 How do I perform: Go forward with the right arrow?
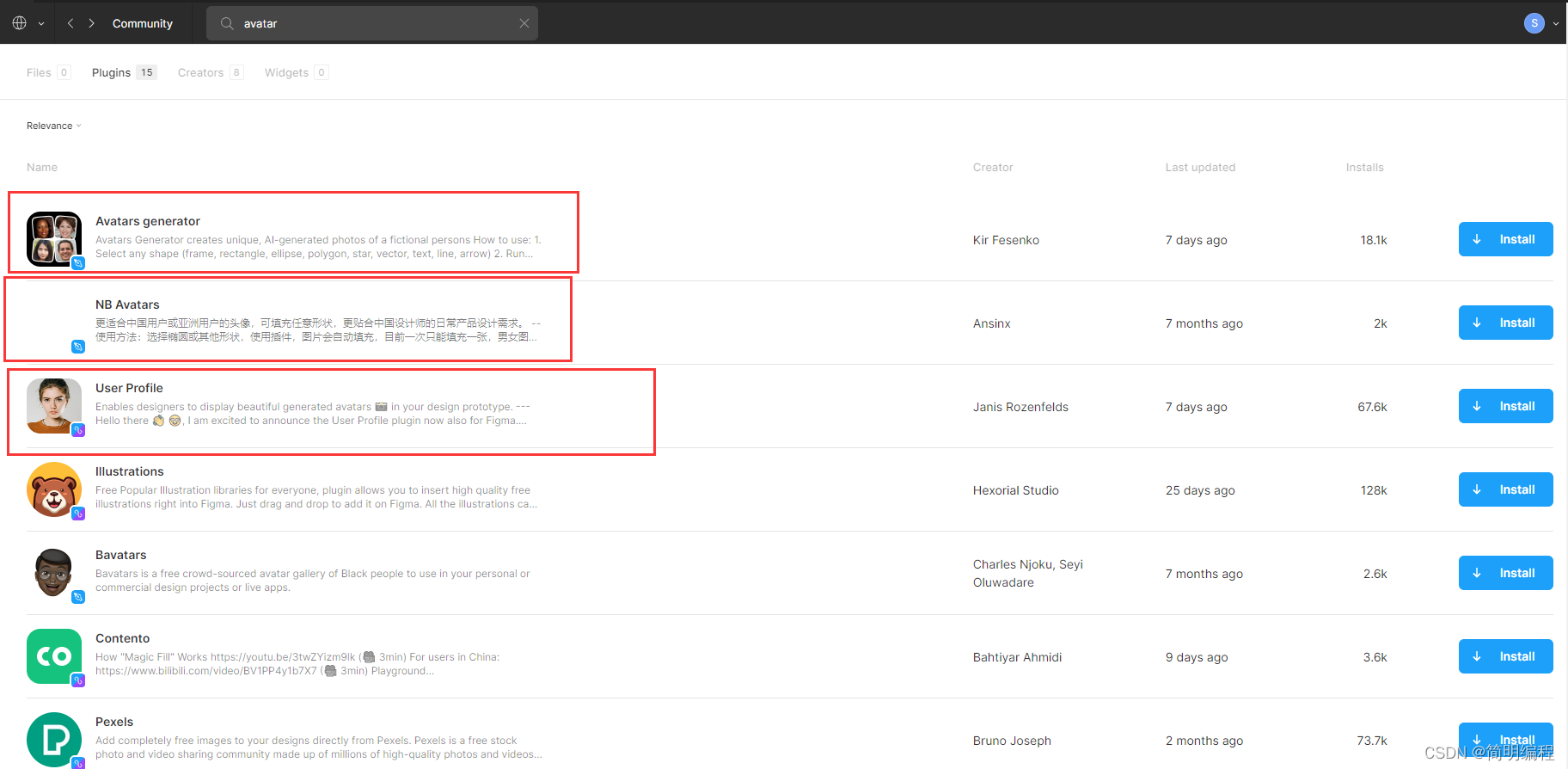click(91, 23)
